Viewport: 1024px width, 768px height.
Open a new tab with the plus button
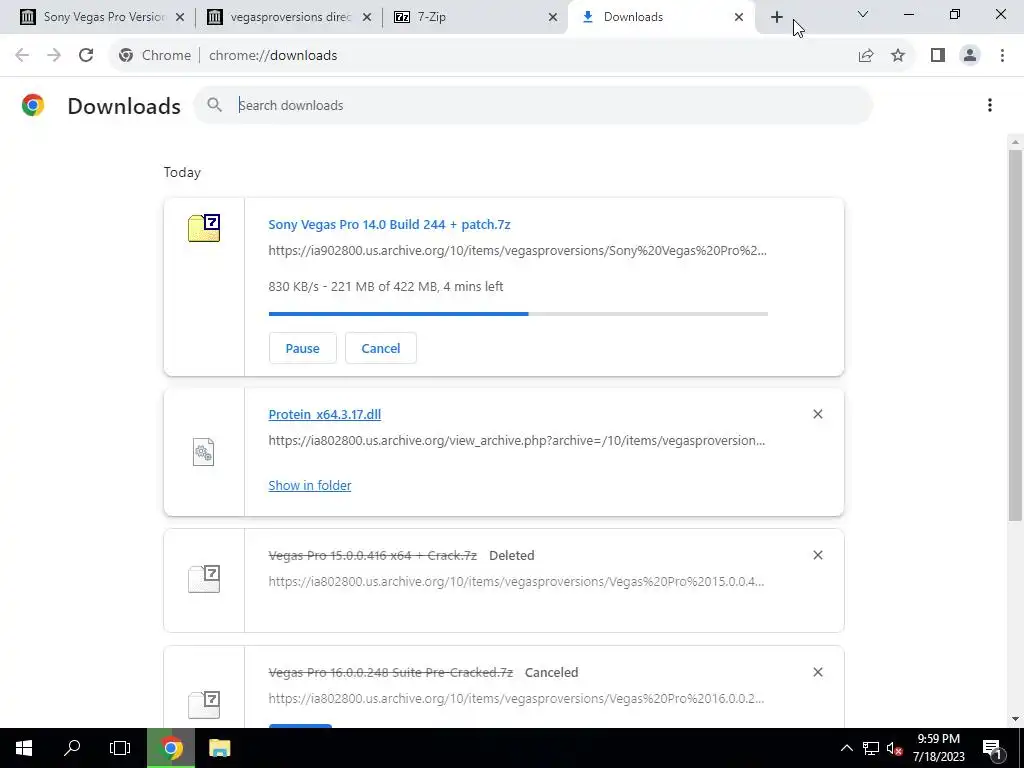click(x=776, y=17)
